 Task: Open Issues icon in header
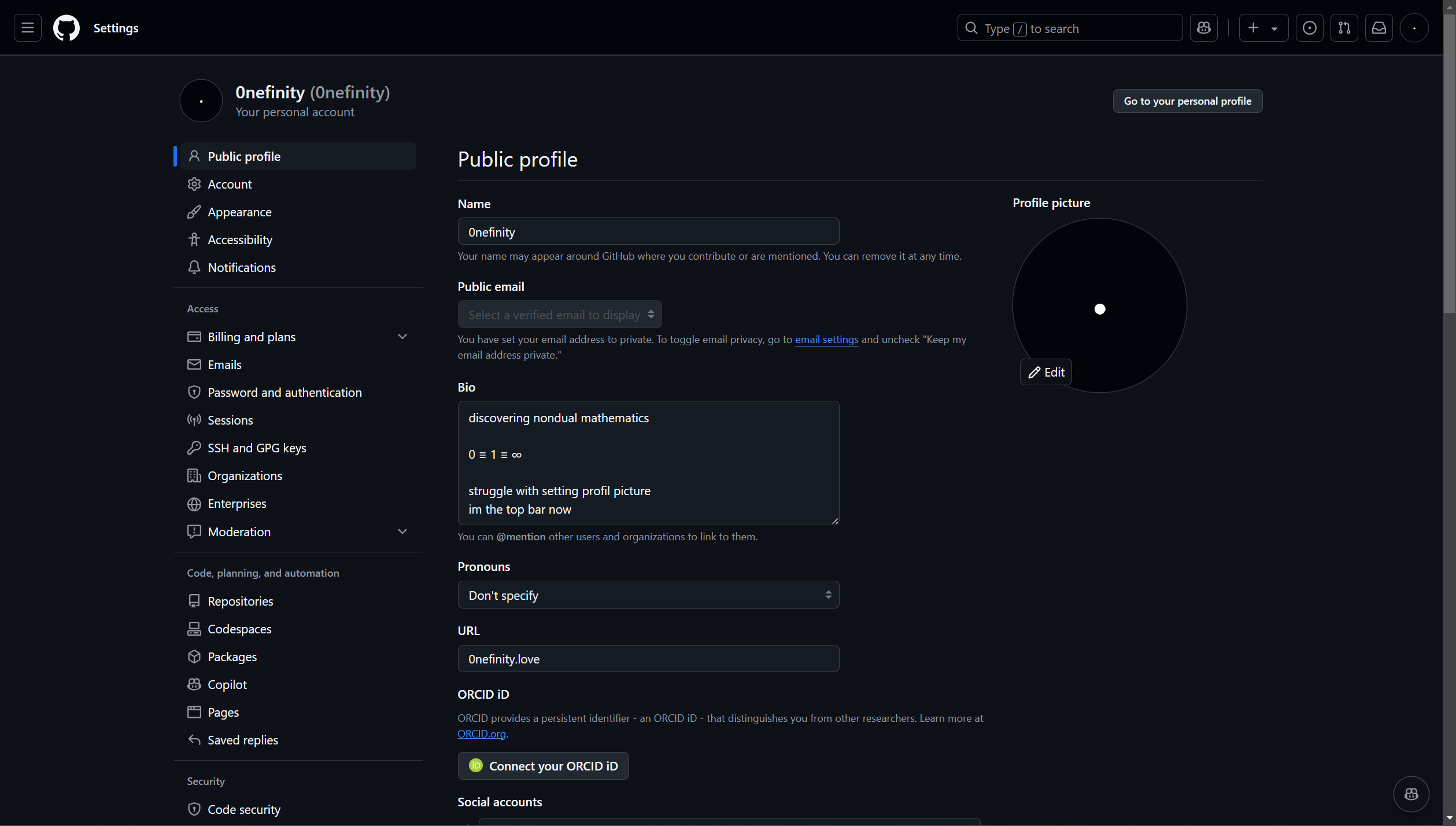[1310, 28]
